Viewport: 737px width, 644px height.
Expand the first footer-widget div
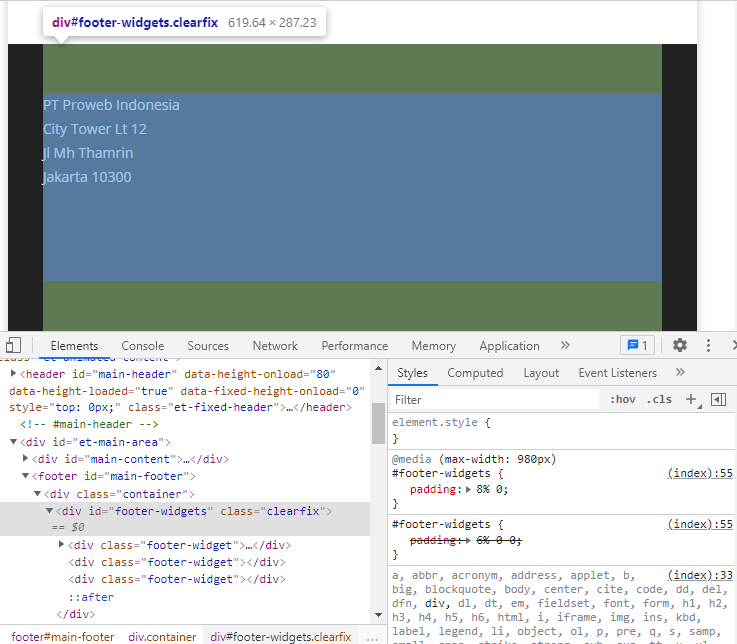point(61,544)
